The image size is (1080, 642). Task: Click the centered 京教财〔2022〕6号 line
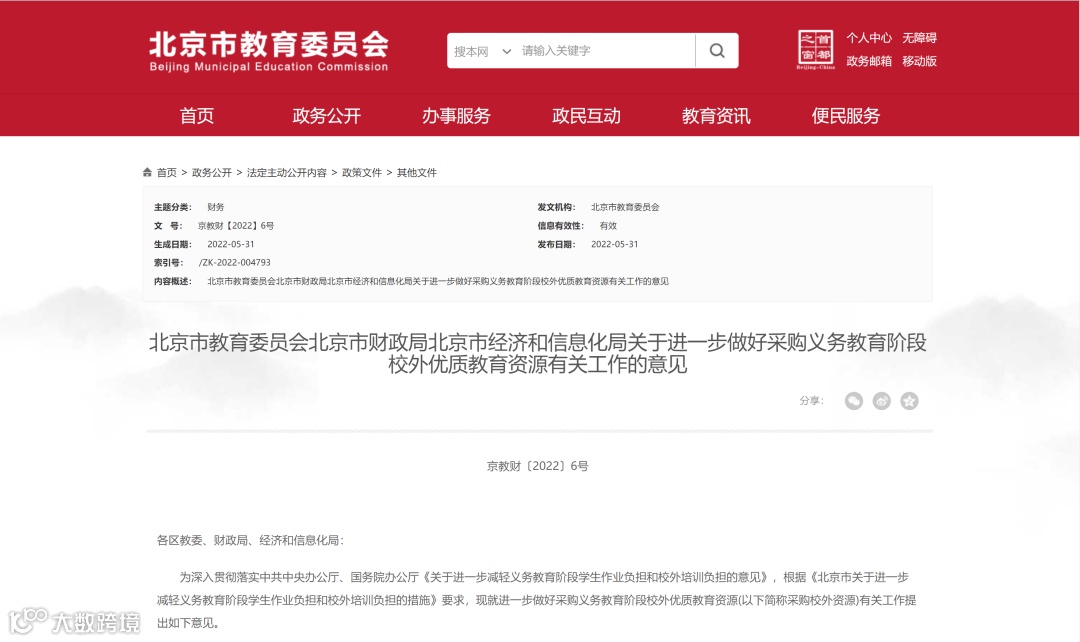538,466
